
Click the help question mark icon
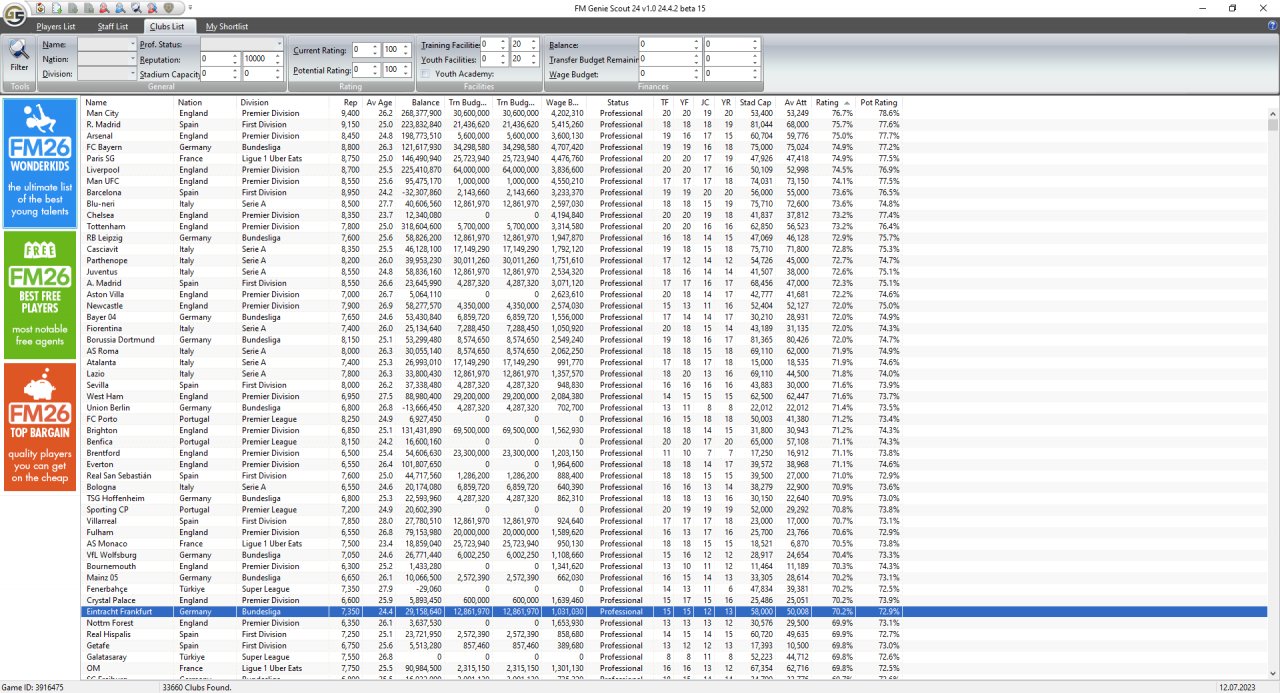(1271, 26)
